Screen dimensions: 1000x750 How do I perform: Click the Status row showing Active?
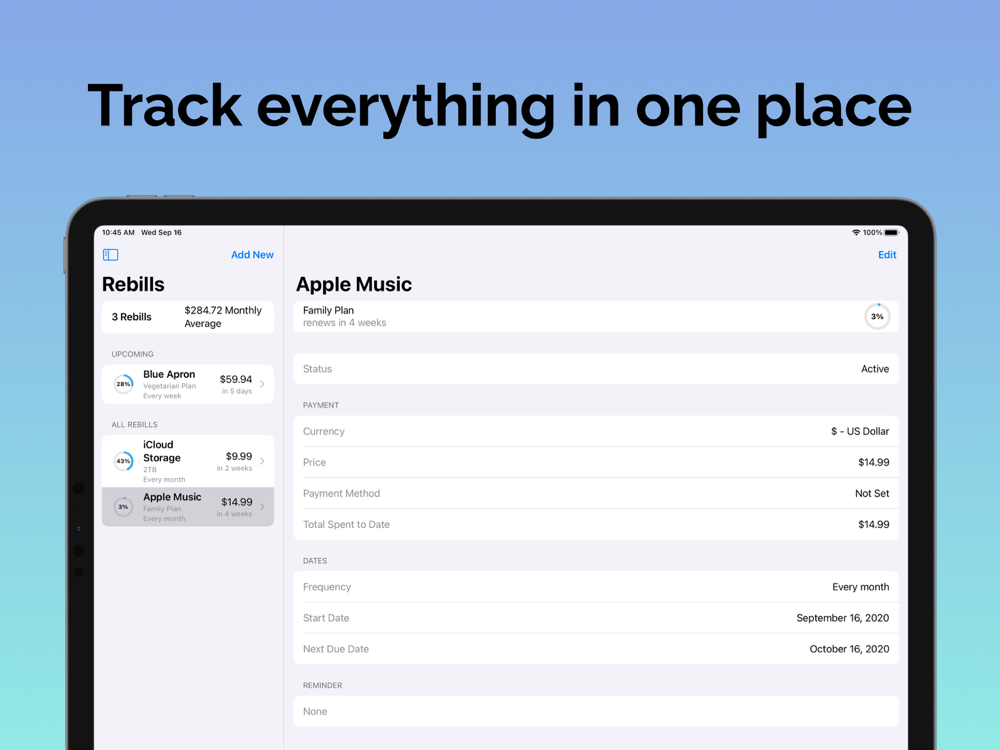596,369
